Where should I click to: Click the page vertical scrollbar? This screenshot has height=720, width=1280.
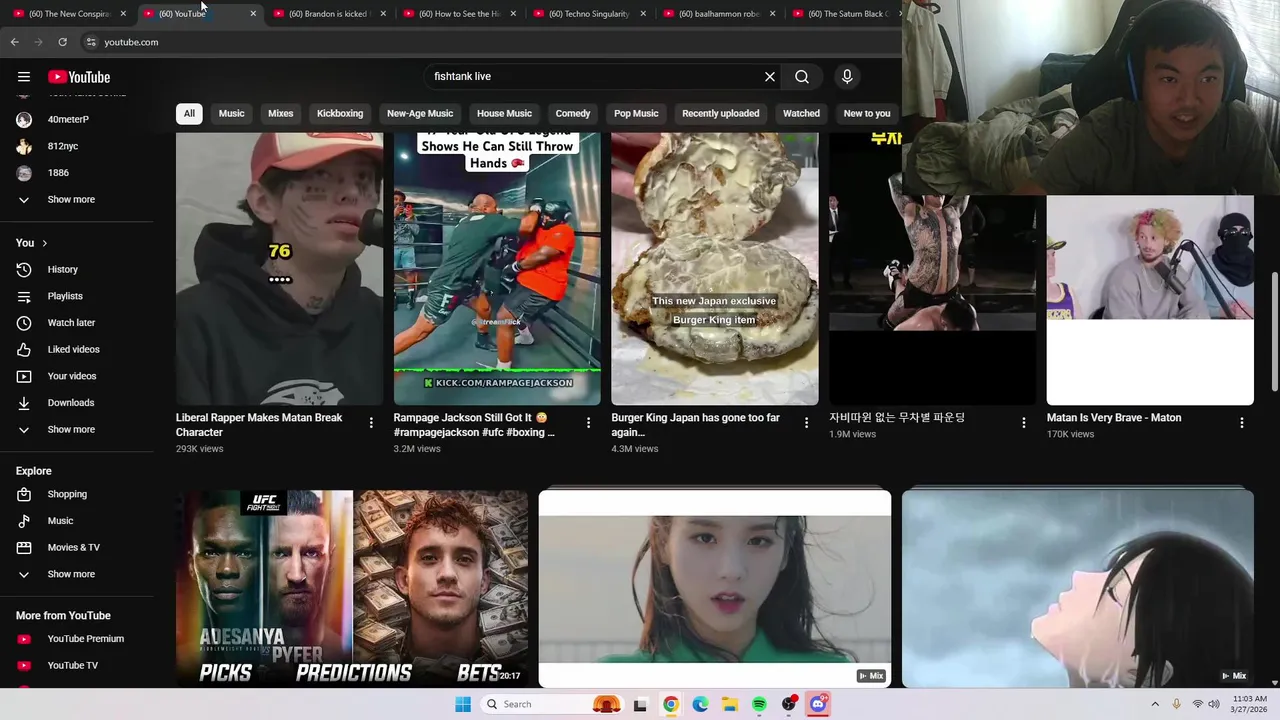[1274, 332]
